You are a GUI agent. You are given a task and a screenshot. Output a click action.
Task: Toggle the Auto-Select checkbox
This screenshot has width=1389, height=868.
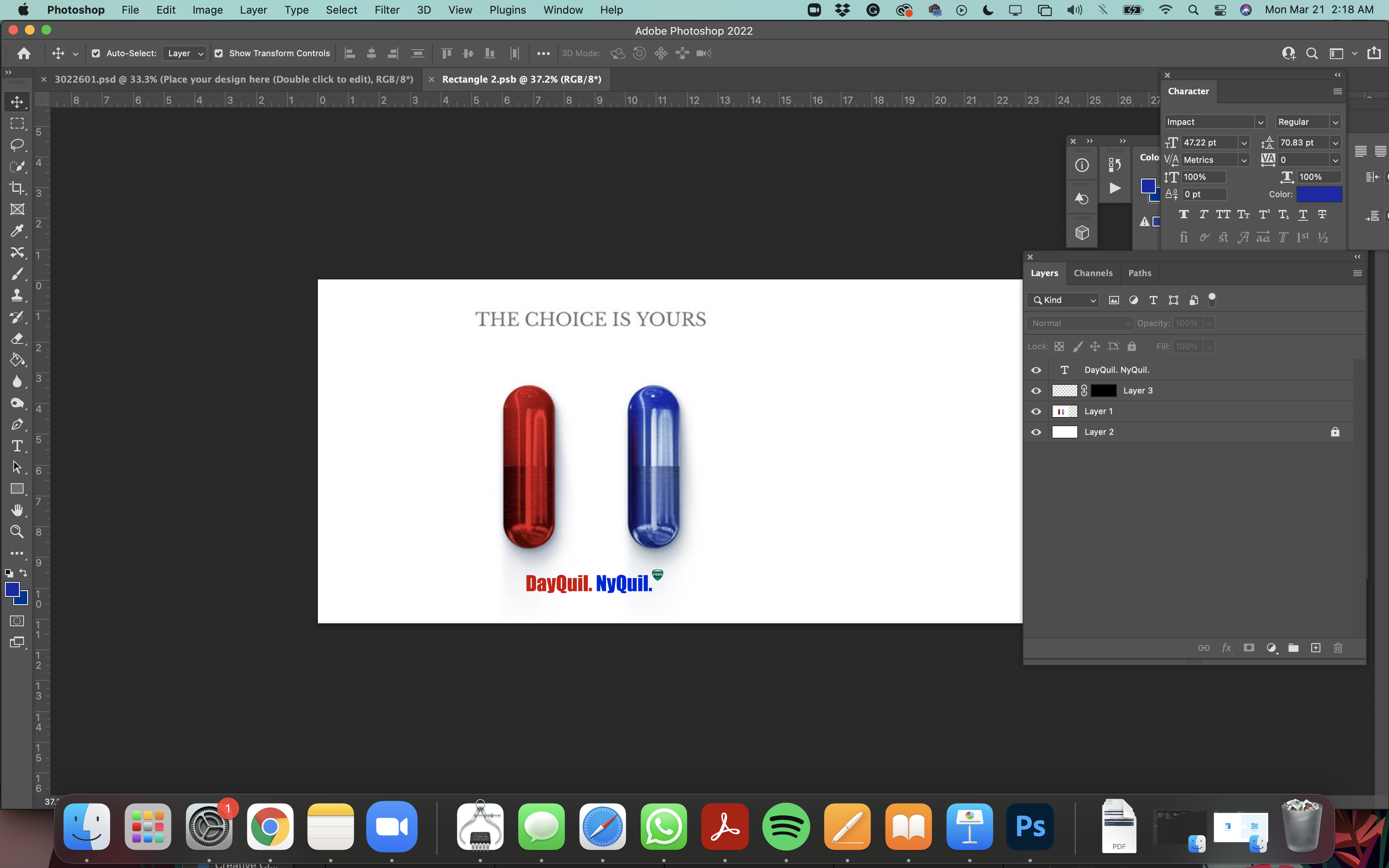[96, 53]
